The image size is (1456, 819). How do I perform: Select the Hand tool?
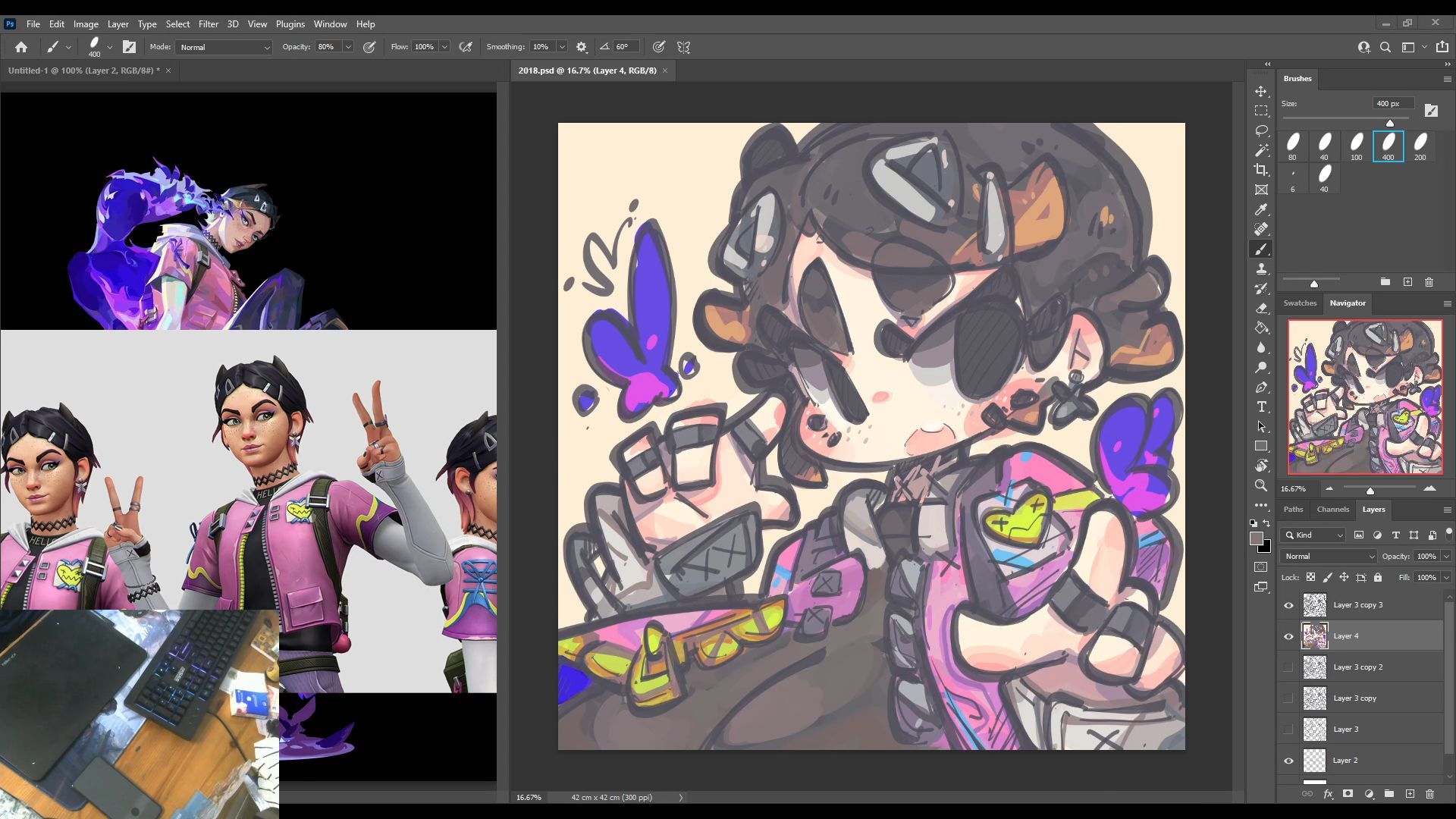1261,466
